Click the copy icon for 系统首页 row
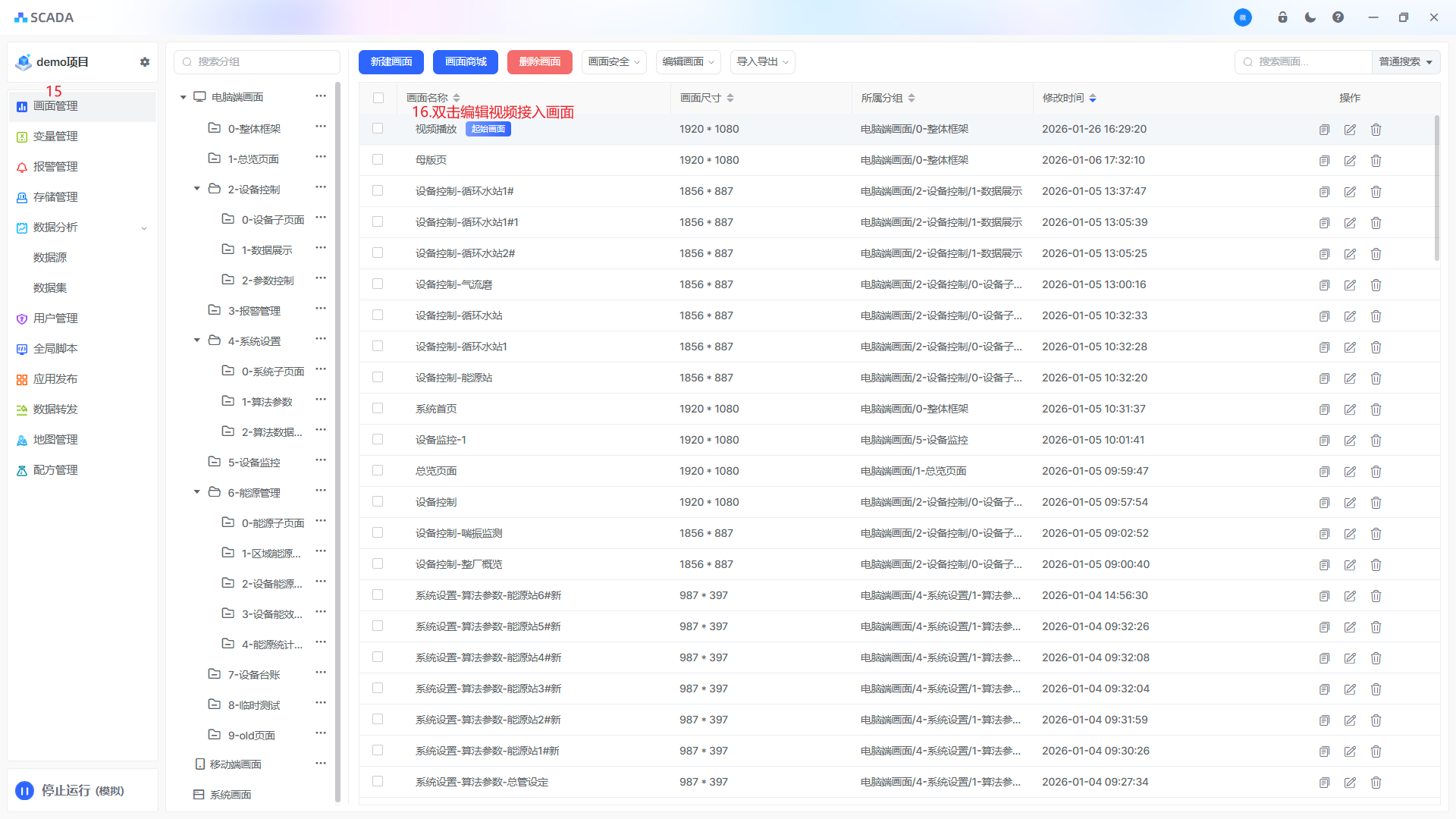This screenshot has height=819, width=1456. pyautogui.click(x=1324, y=409)
